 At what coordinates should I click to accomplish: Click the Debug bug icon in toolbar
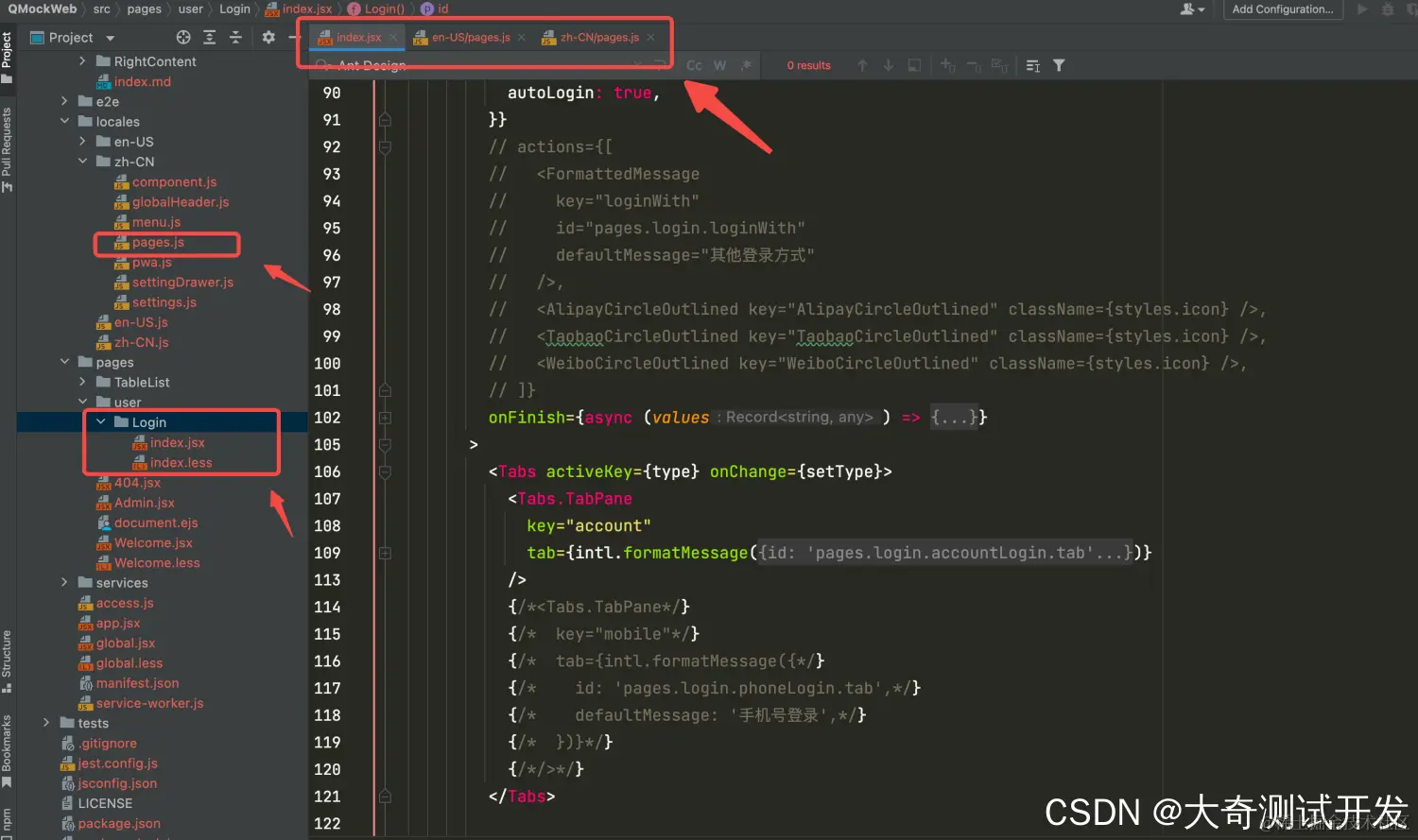click(x=1388, y=9)
